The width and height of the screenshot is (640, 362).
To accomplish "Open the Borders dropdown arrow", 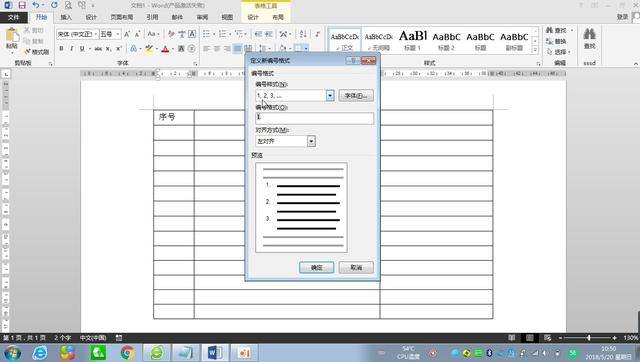I will tap(306, 49).
